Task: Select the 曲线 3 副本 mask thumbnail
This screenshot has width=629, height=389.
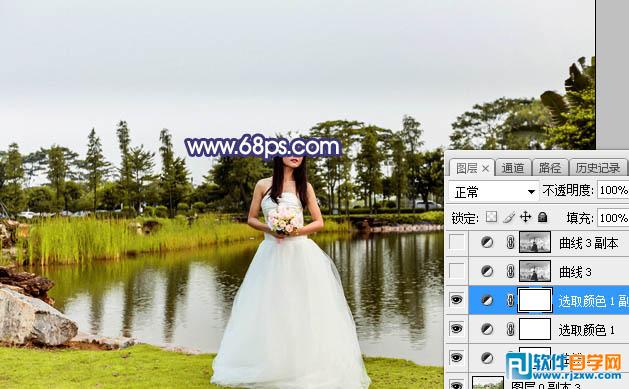Action: coord(535,242)
